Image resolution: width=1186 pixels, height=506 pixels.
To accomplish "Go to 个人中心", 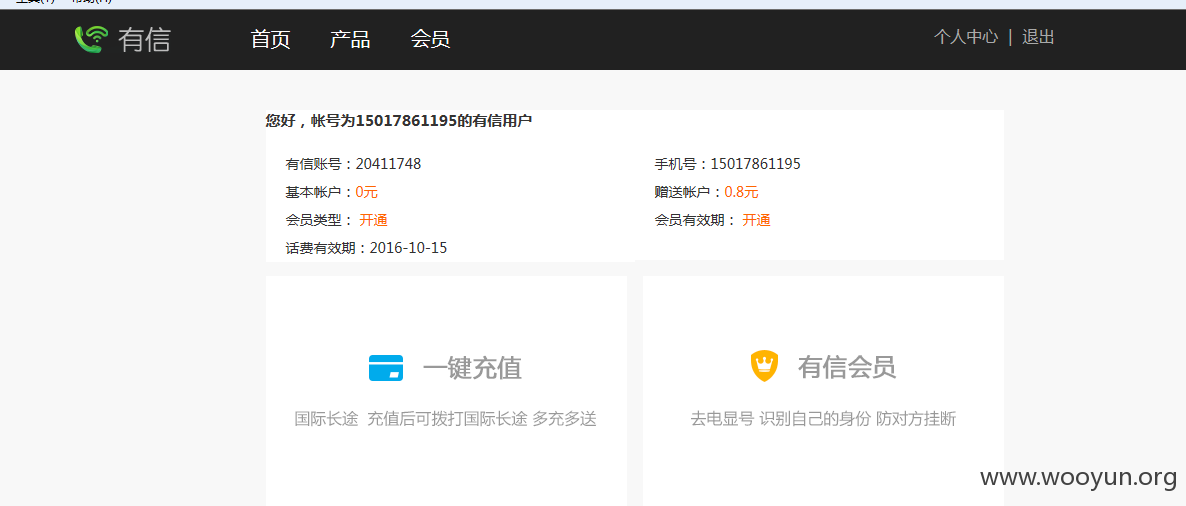I will pos(966,37).
